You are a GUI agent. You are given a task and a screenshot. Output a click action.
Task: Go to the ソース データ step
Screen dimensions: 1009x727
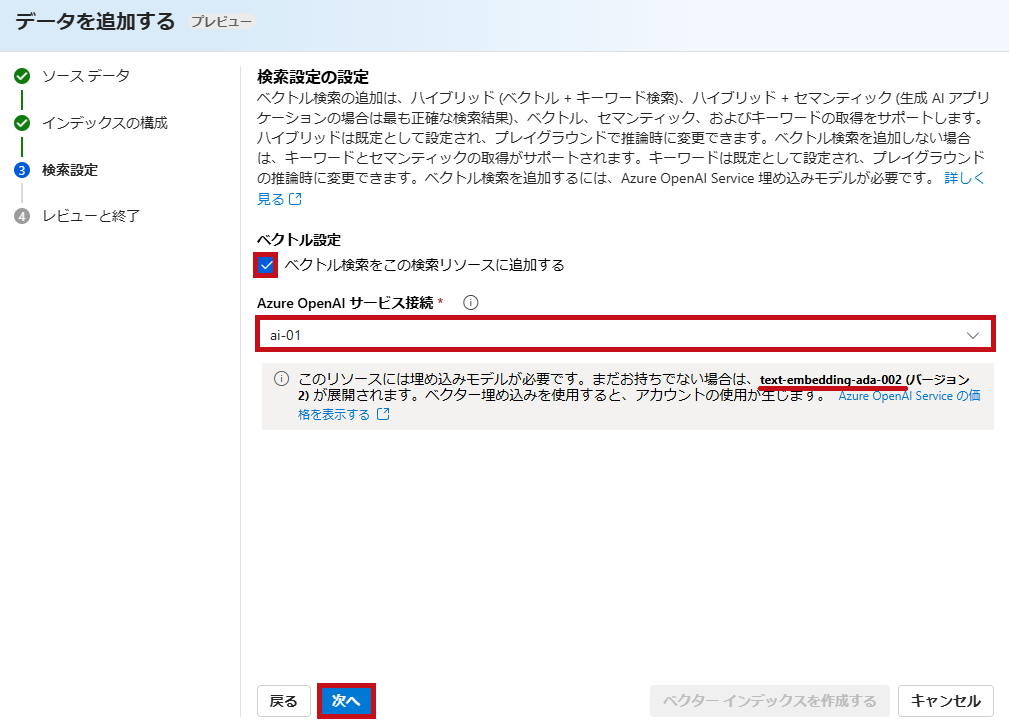[x=86, y=76]
